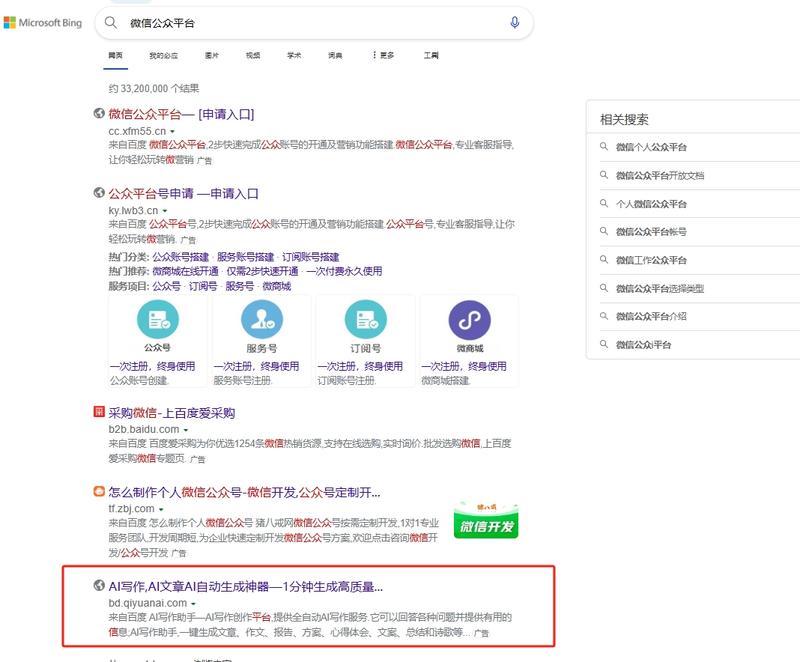Click search icon next to 个人微信公众平台
The width and height of the screenshot is (800, 662).
[604, 203]
